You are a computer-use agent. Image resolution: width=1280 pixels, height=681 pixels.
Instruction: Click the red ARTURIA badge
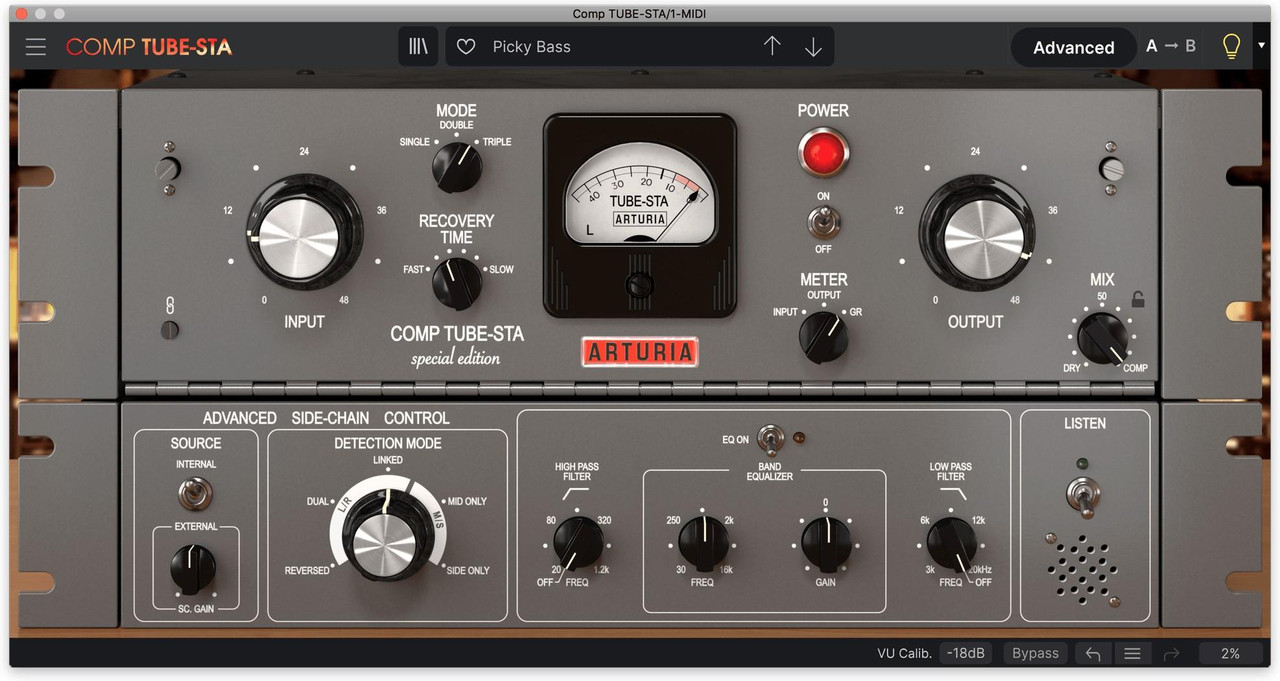640,351
